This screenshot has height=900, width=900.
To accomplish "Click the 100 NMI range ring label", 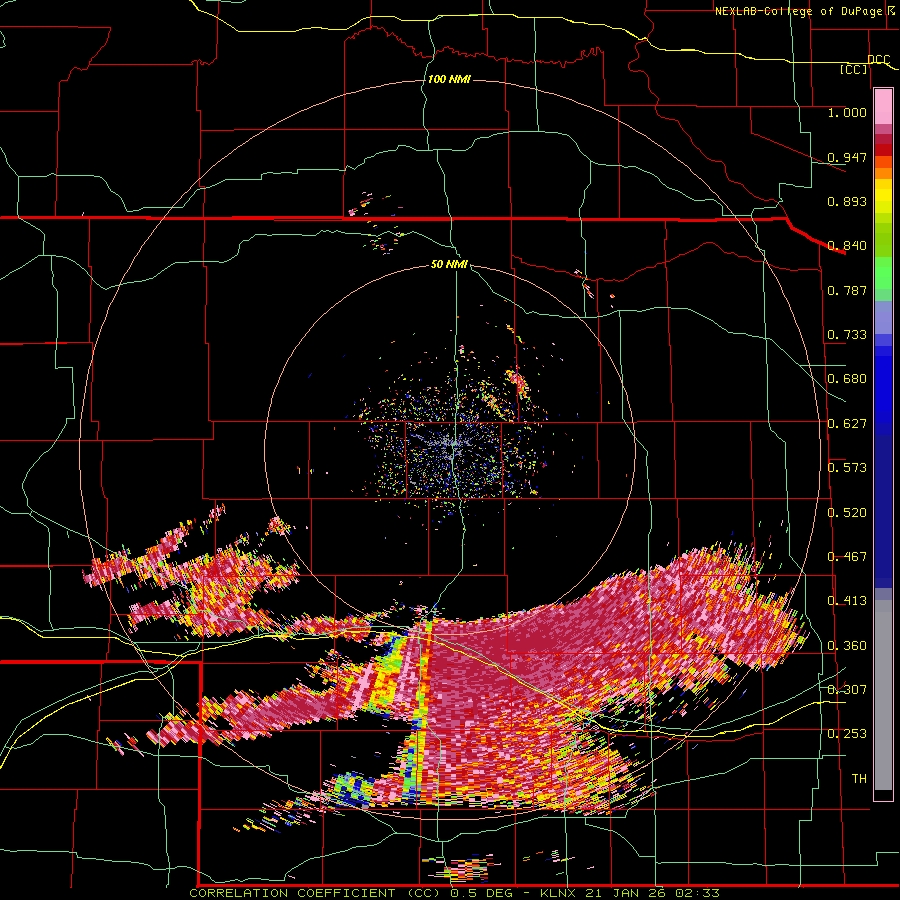I will (x=449, y=79).
